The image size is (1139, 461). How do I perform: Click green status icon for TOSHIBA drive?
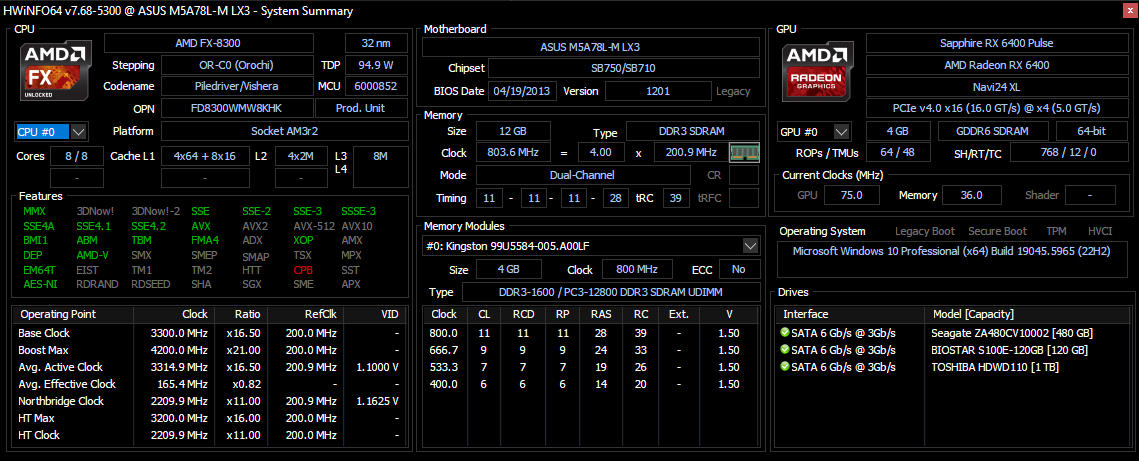[785, 366]
